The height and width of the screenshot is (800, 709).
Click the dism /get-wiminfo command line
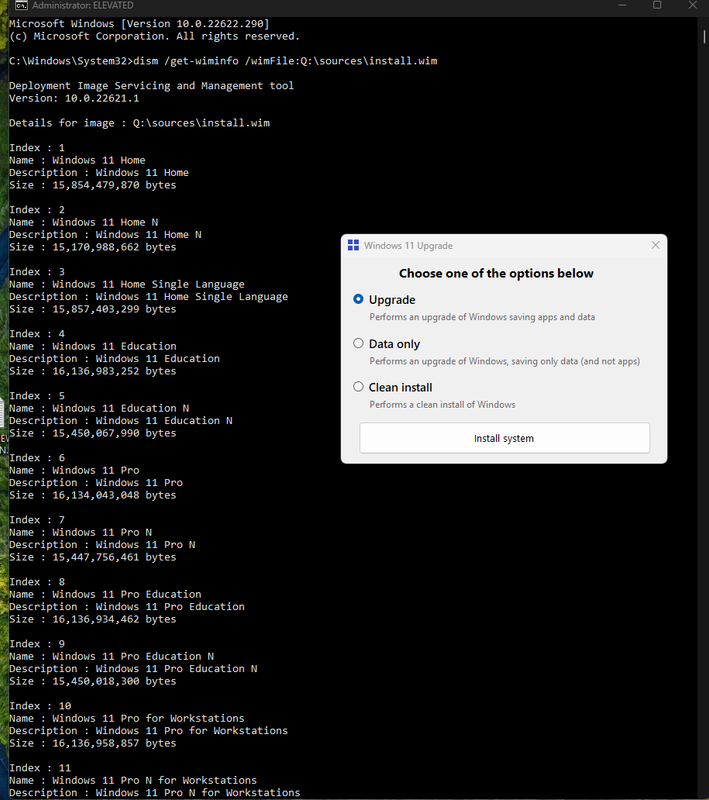pos(223,61)
